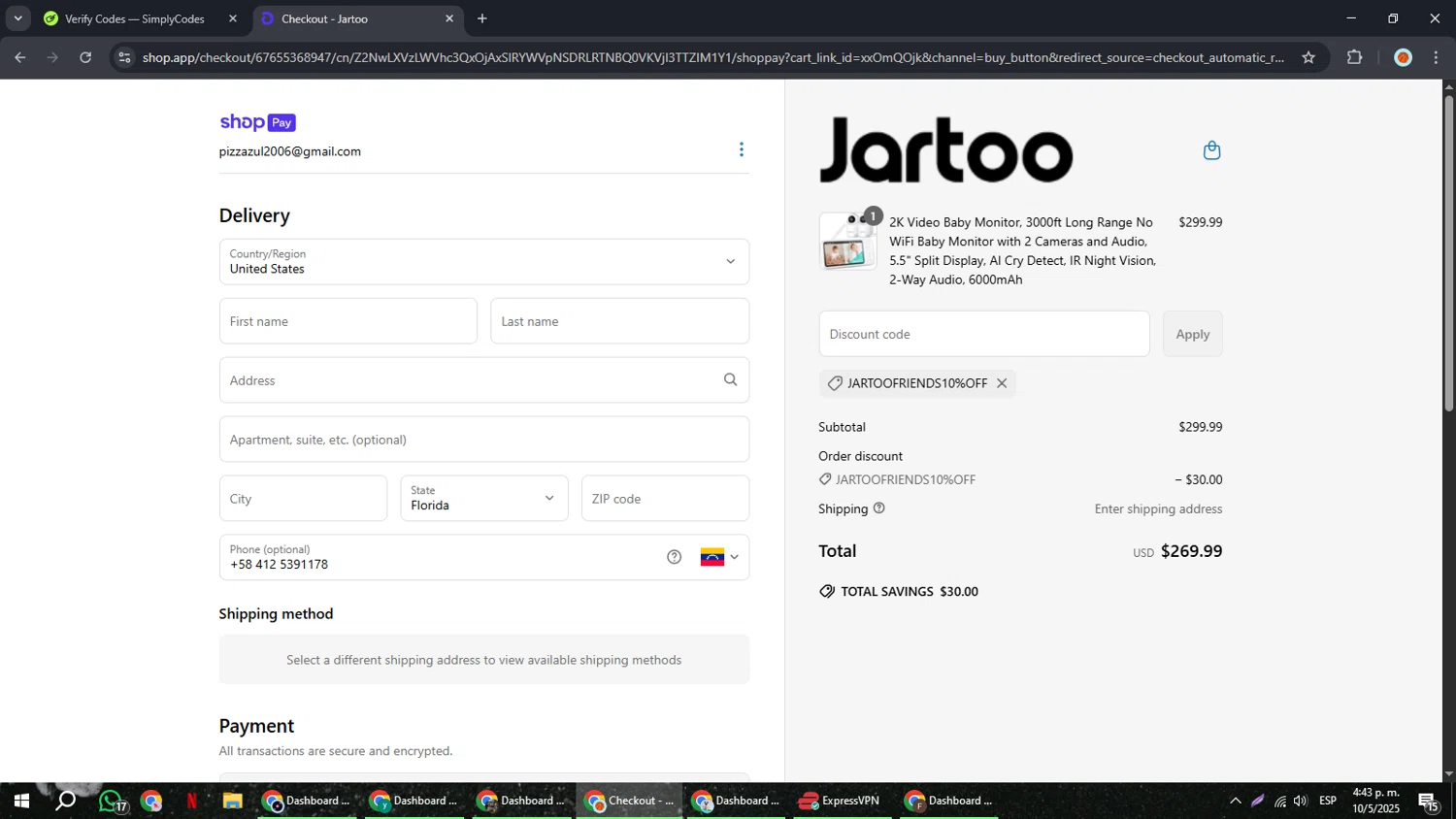
Task: Open Netflix from the taskbar
Action: pyautogui.click(x=191, y=802)
